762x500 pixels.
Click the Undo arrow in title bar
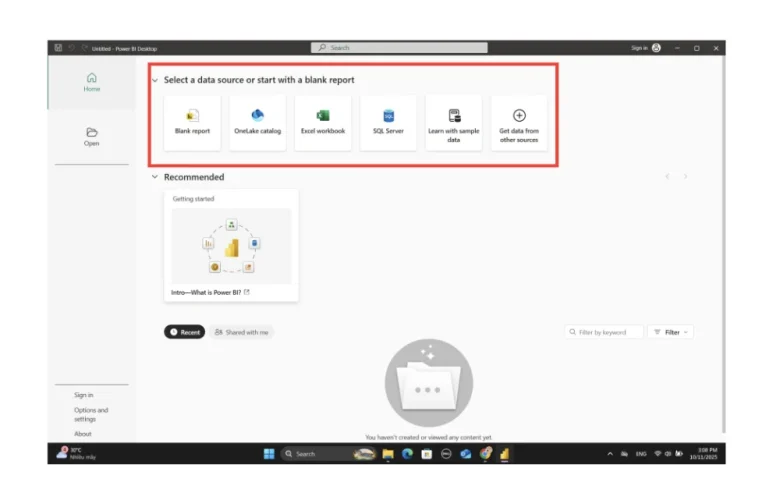coord(71,48)
